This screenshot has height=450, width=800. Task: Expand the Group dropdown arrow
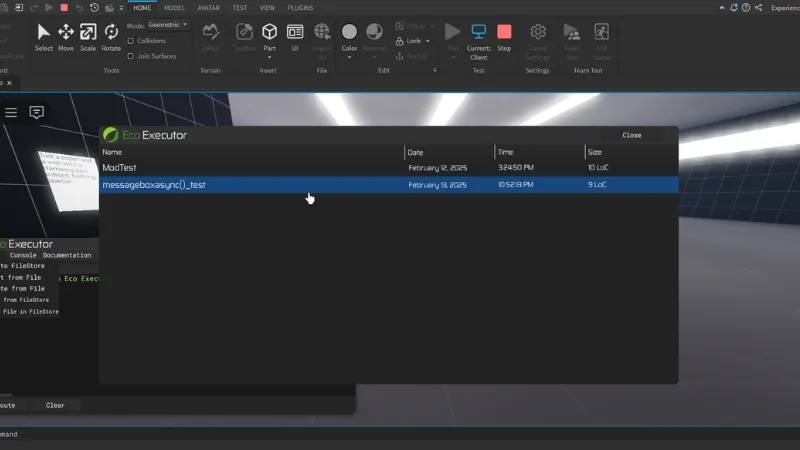432,26
